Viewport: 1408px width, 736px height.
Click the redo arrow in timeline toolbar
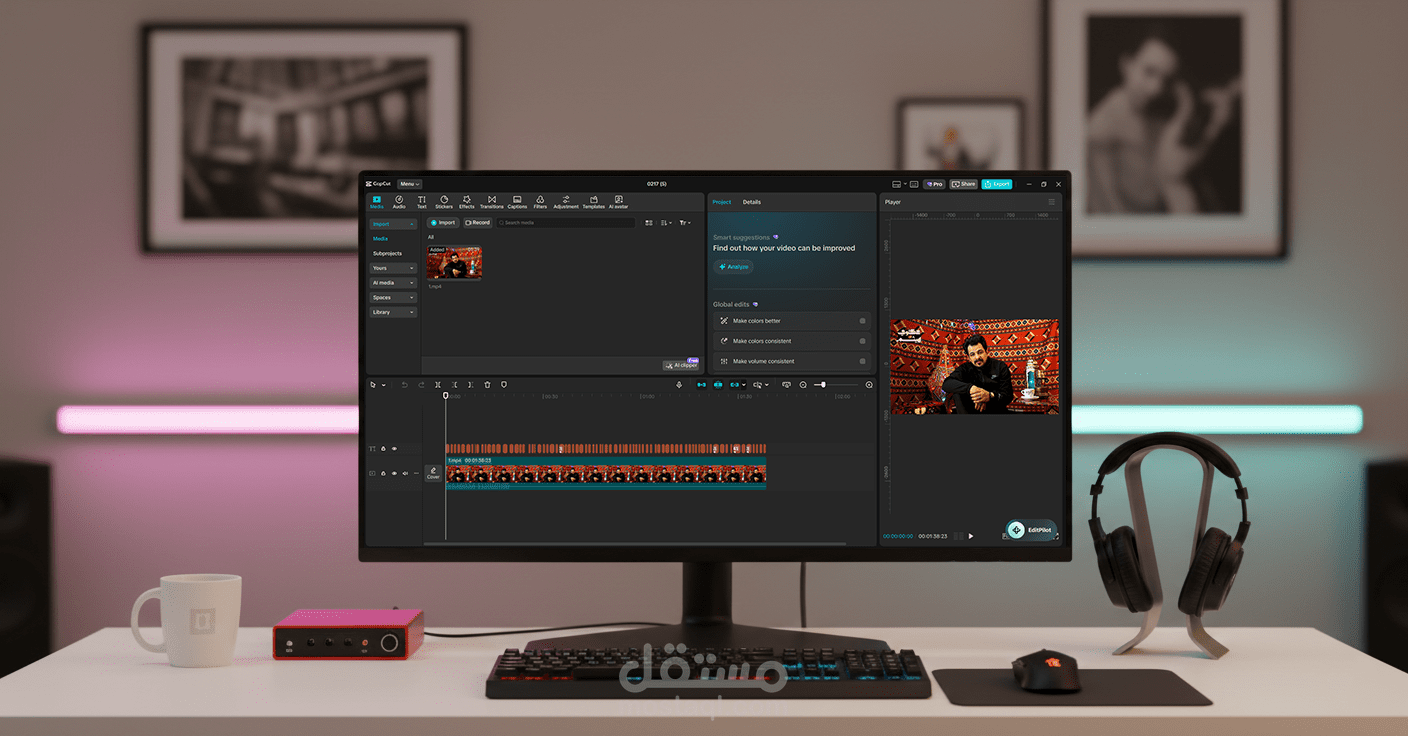[421, 385]
